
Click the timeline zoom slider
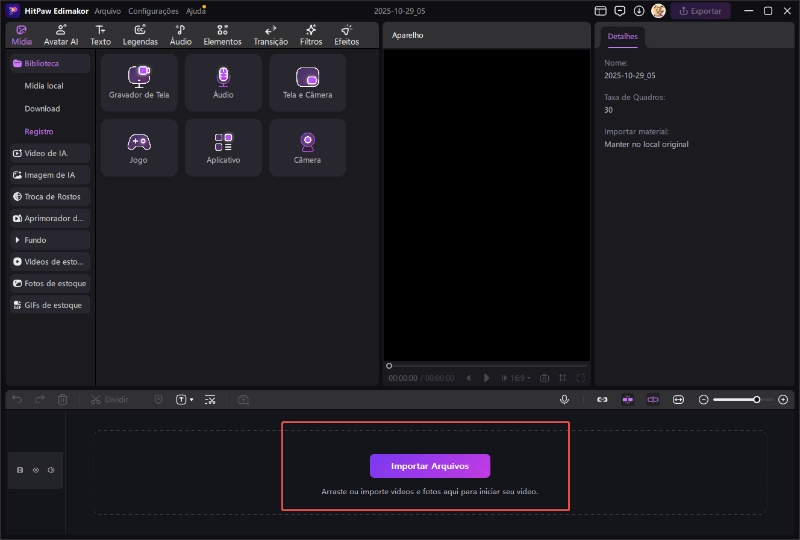click(734, 399)
